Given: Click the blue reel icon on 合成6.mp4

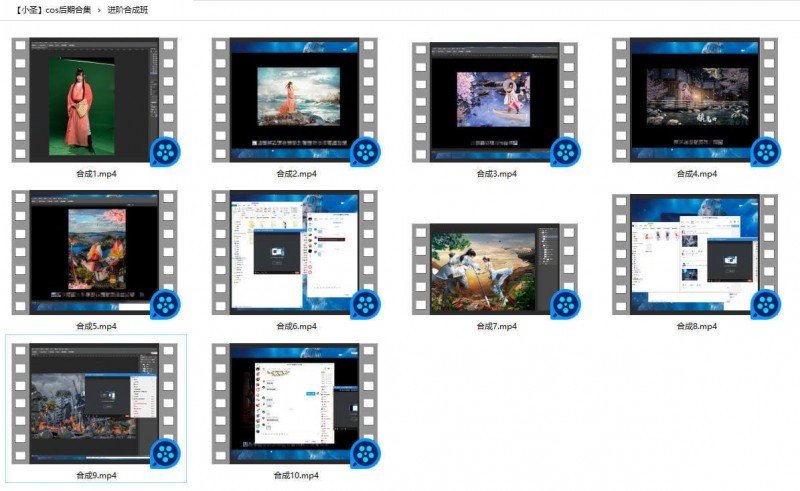Looking at the screenshot, I should point(365,304).
